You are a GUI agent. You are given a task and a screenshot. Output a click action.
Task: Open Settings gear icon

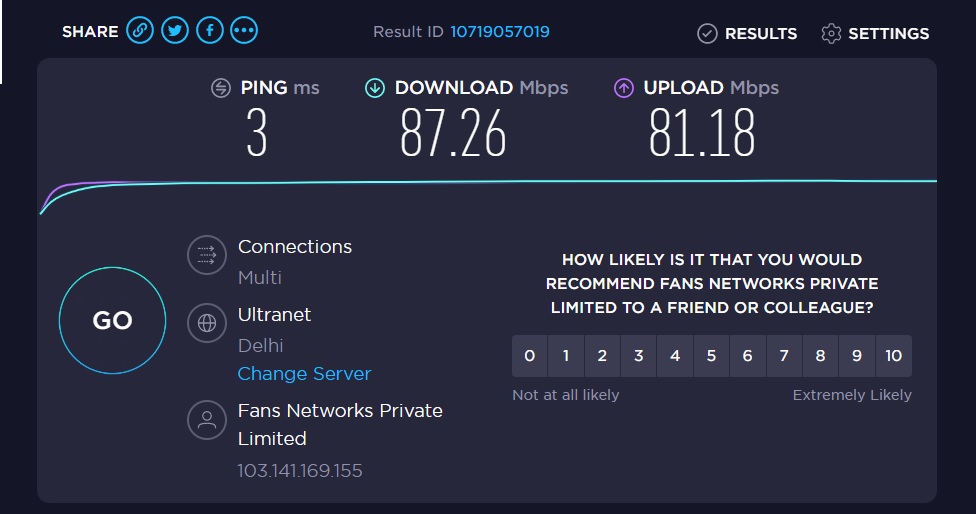tap(831, 34)
